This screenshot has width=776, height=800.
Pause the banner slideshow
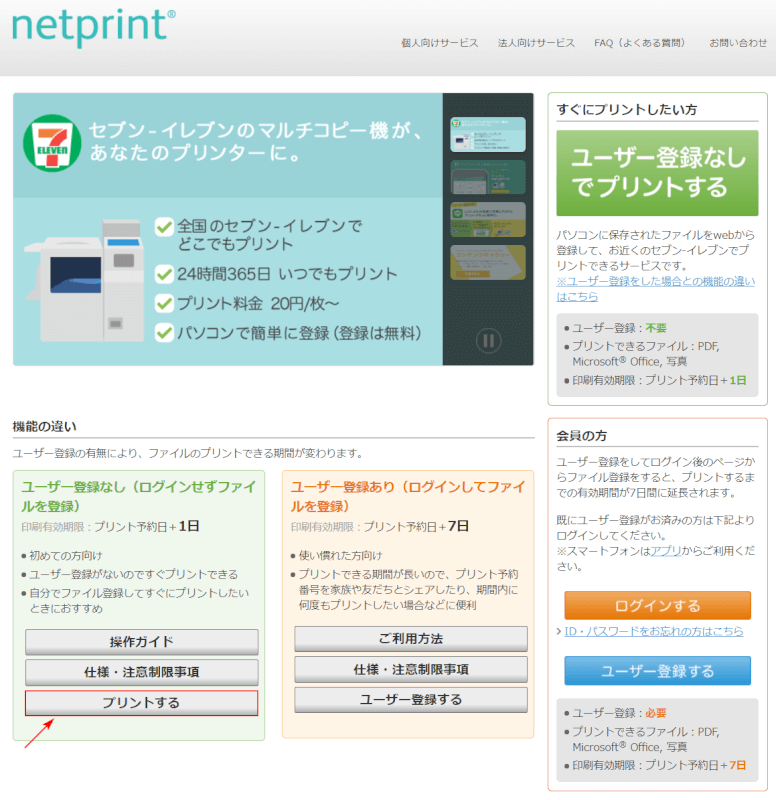click(x=488, y=341)
